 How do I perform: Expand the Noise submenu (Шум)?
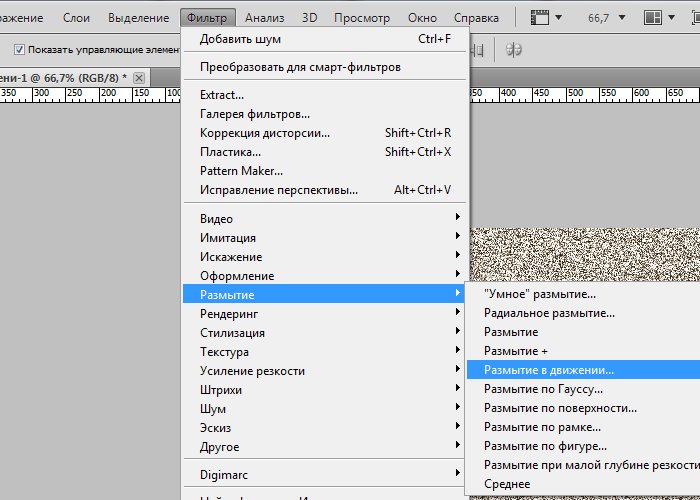pos(213,409)
